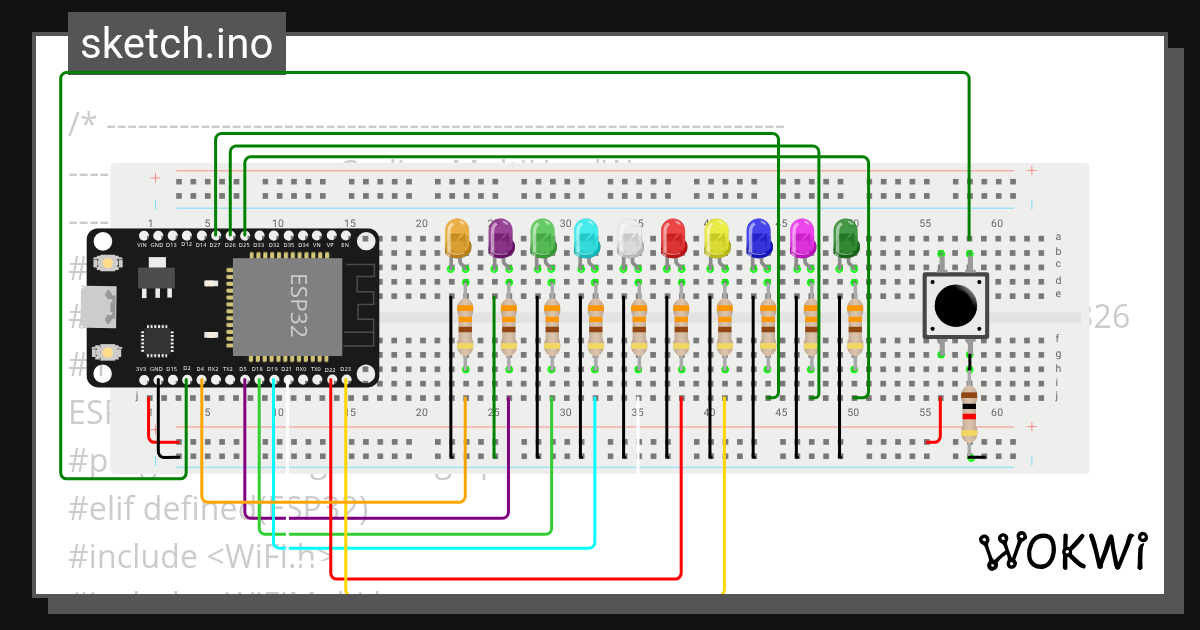Click the blue LED
This screenshot has width=1200, height=630.
pyautogui.click(x=759, y=238)
